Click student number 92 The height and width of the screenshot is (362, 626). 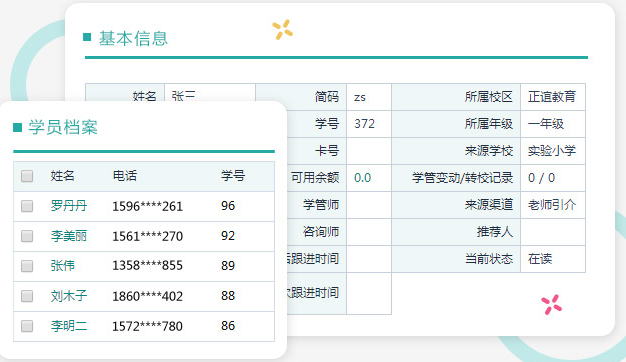tap(228, 236)
